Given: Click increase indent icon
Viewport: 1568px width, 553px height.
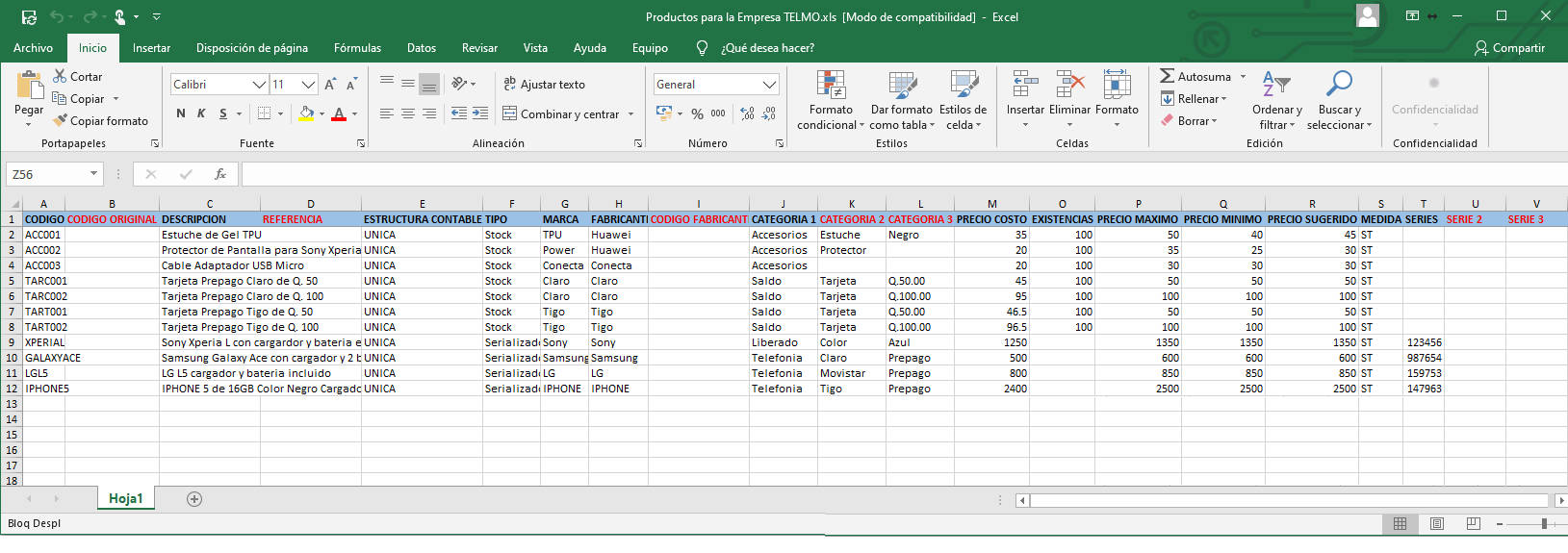Looking at the screenshot, I should [480, 113].
